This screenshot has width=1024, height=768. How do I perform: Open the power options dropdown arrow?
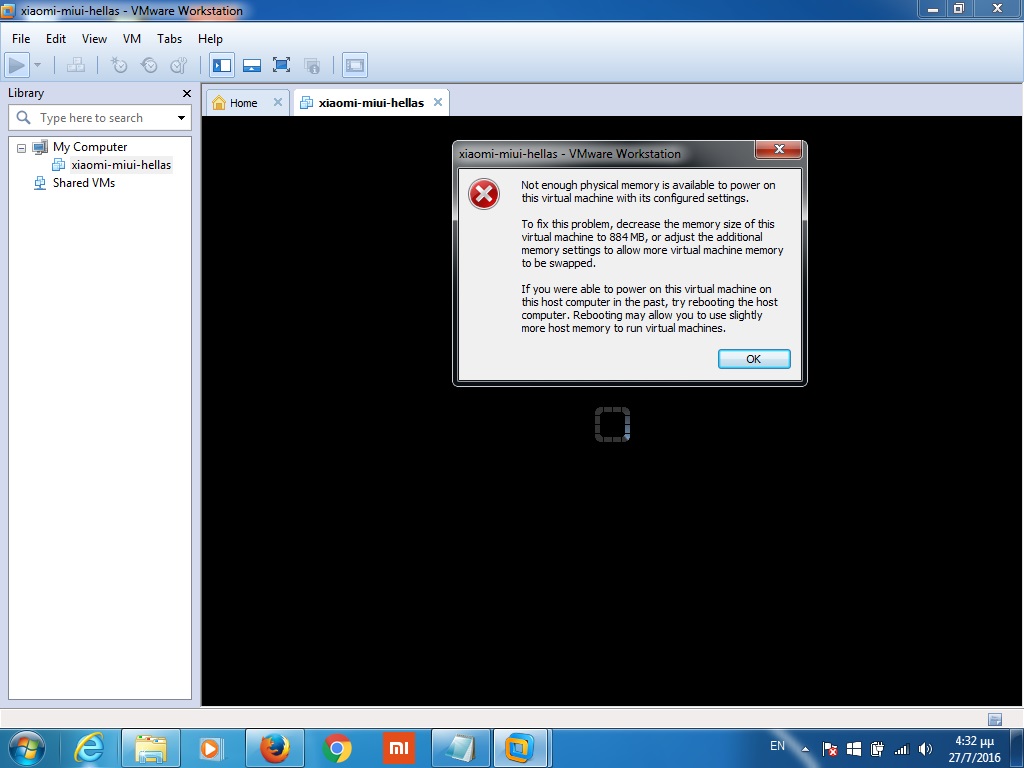(37, 65)
